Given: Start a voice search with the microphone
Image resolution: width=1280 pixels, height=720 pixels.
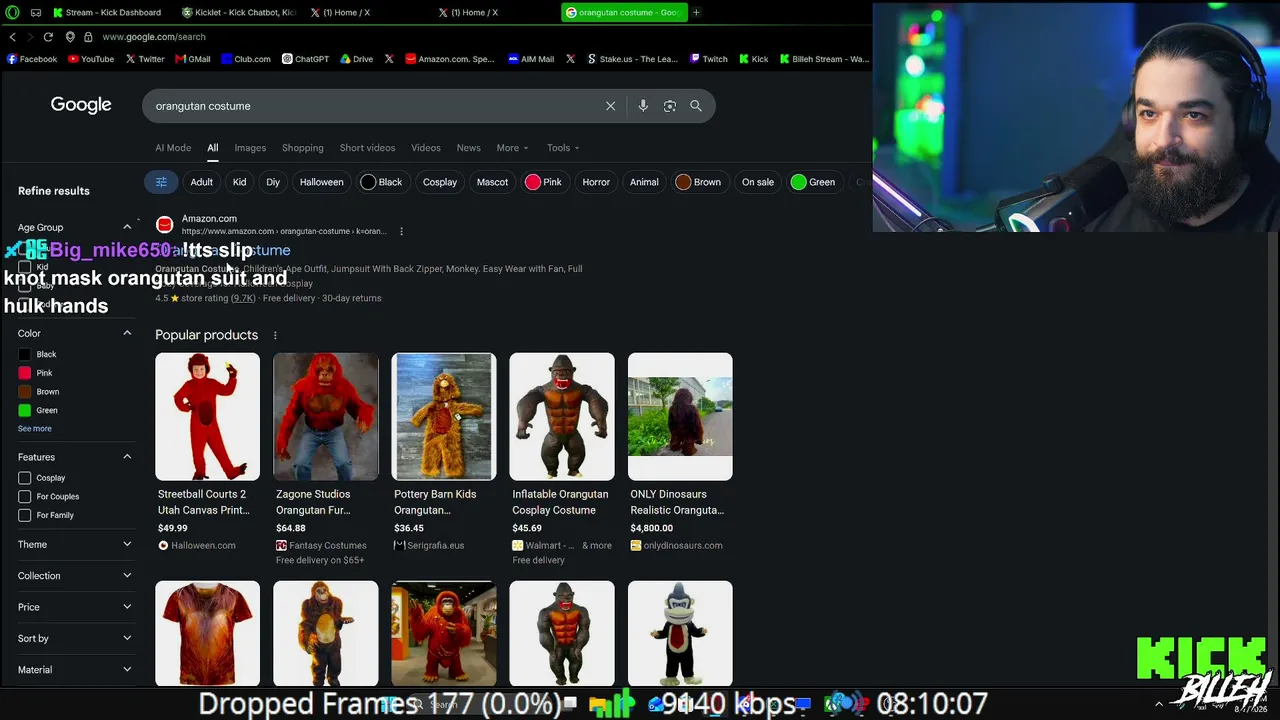Looking at the screenshot, I should 643,106.
